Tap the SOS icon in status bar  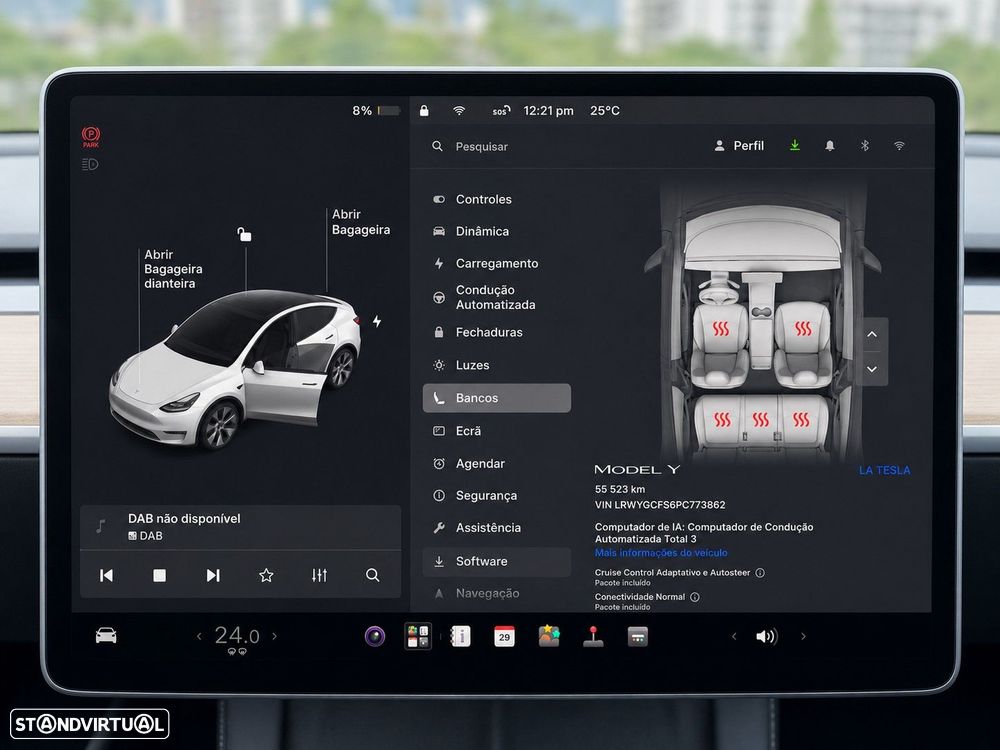(501, 111)
